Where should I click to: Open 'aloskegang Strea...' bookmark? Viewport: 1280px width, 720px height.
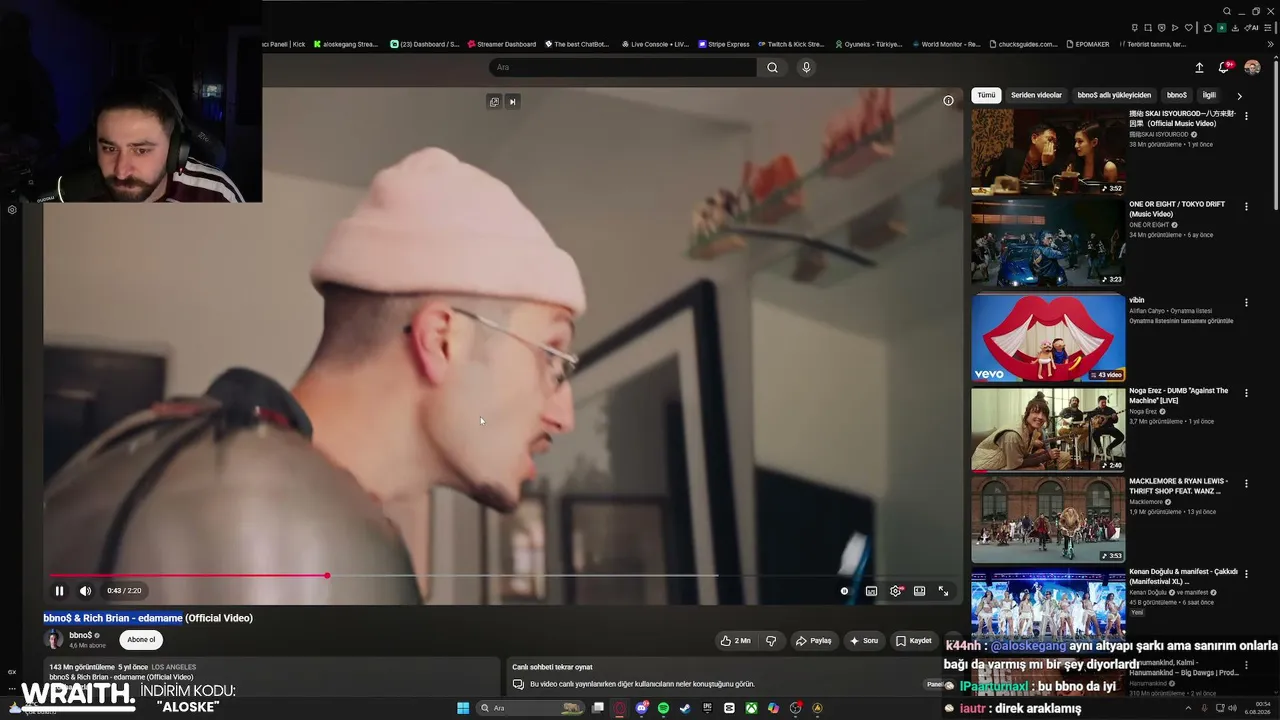click(346, 44)
